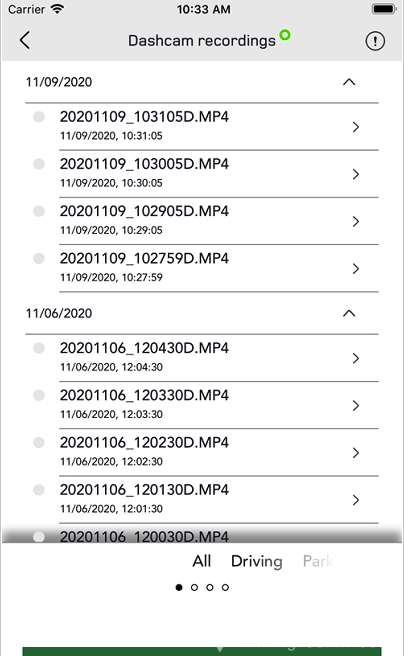Select radio circle for 20201106_120230D.MP4

click(x=39, y=442)
